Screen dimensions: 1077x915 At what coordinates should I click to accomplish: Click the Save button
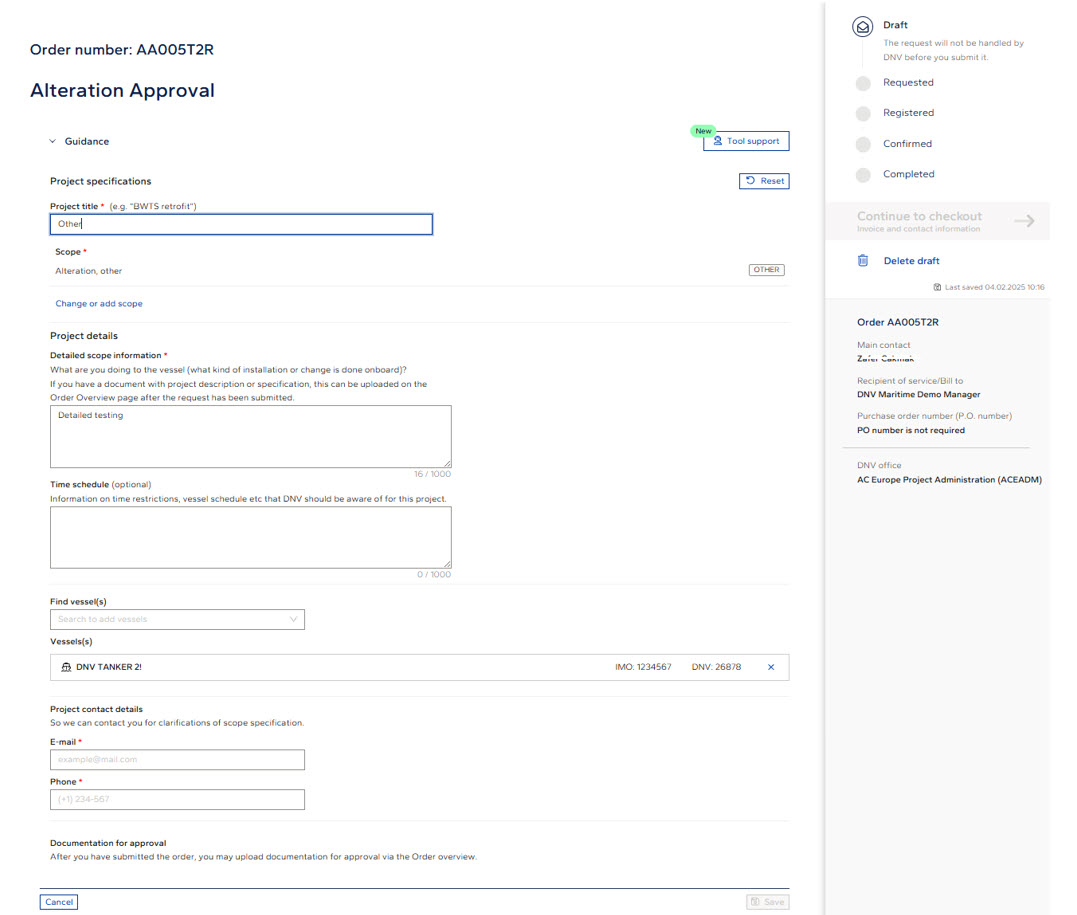pyautogui.click(x=767, y=902)
